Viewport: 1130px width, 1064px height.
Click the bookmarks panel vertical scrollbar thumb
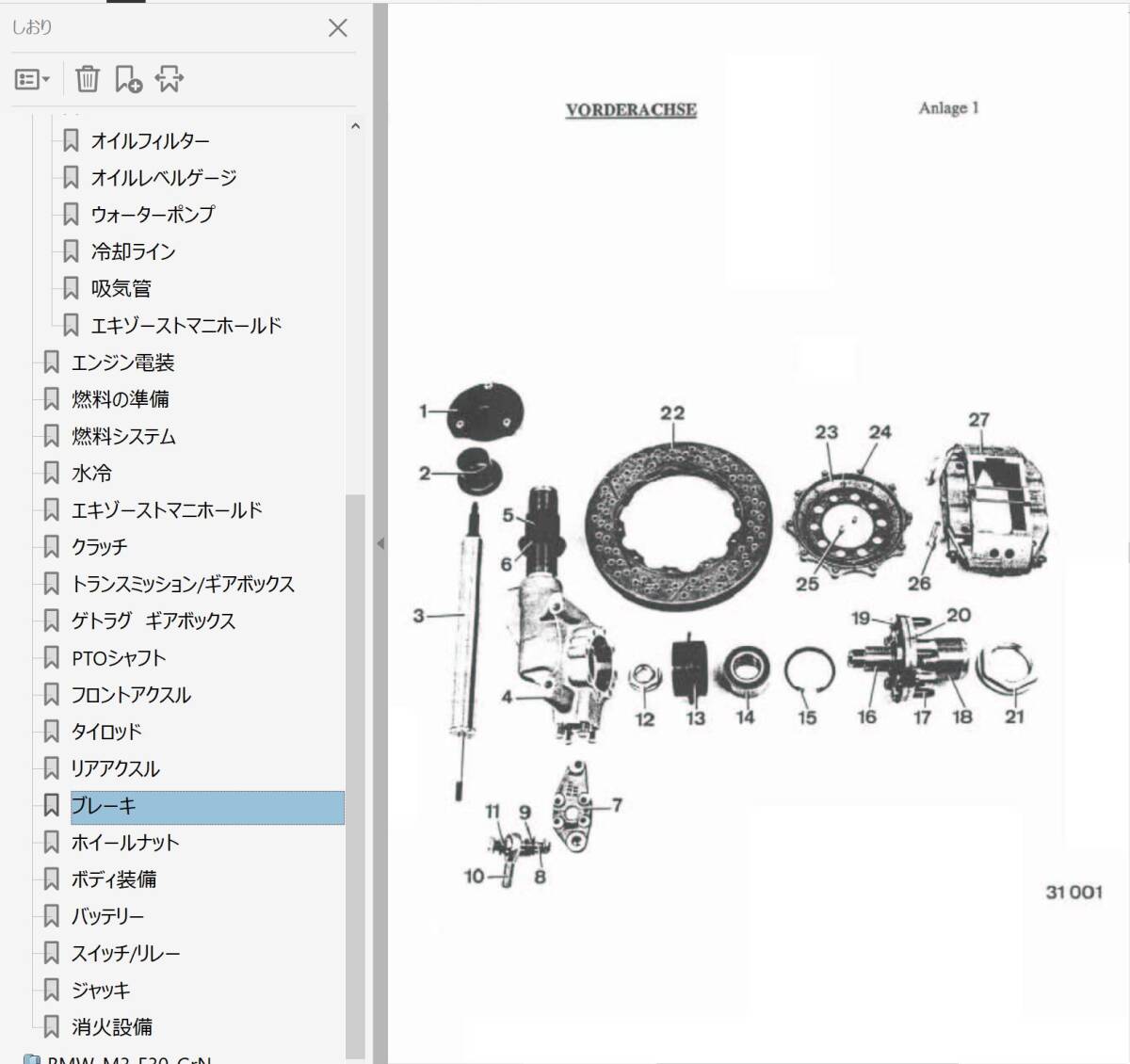(355, 776)
